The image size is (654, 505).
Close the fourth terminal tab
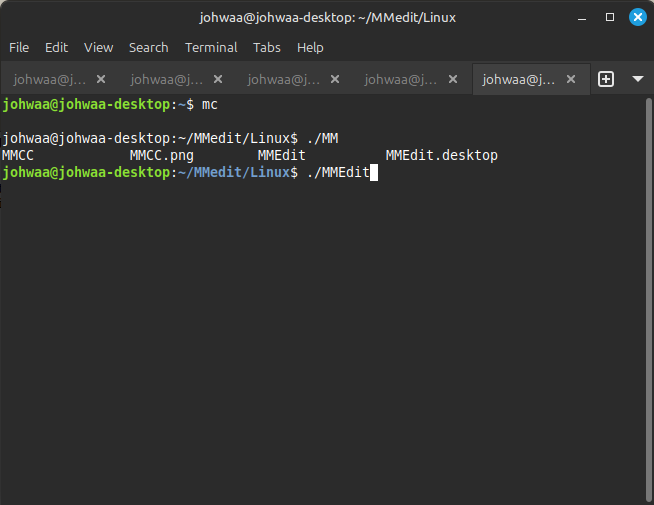pyautogui.click(x=451, y=79)
